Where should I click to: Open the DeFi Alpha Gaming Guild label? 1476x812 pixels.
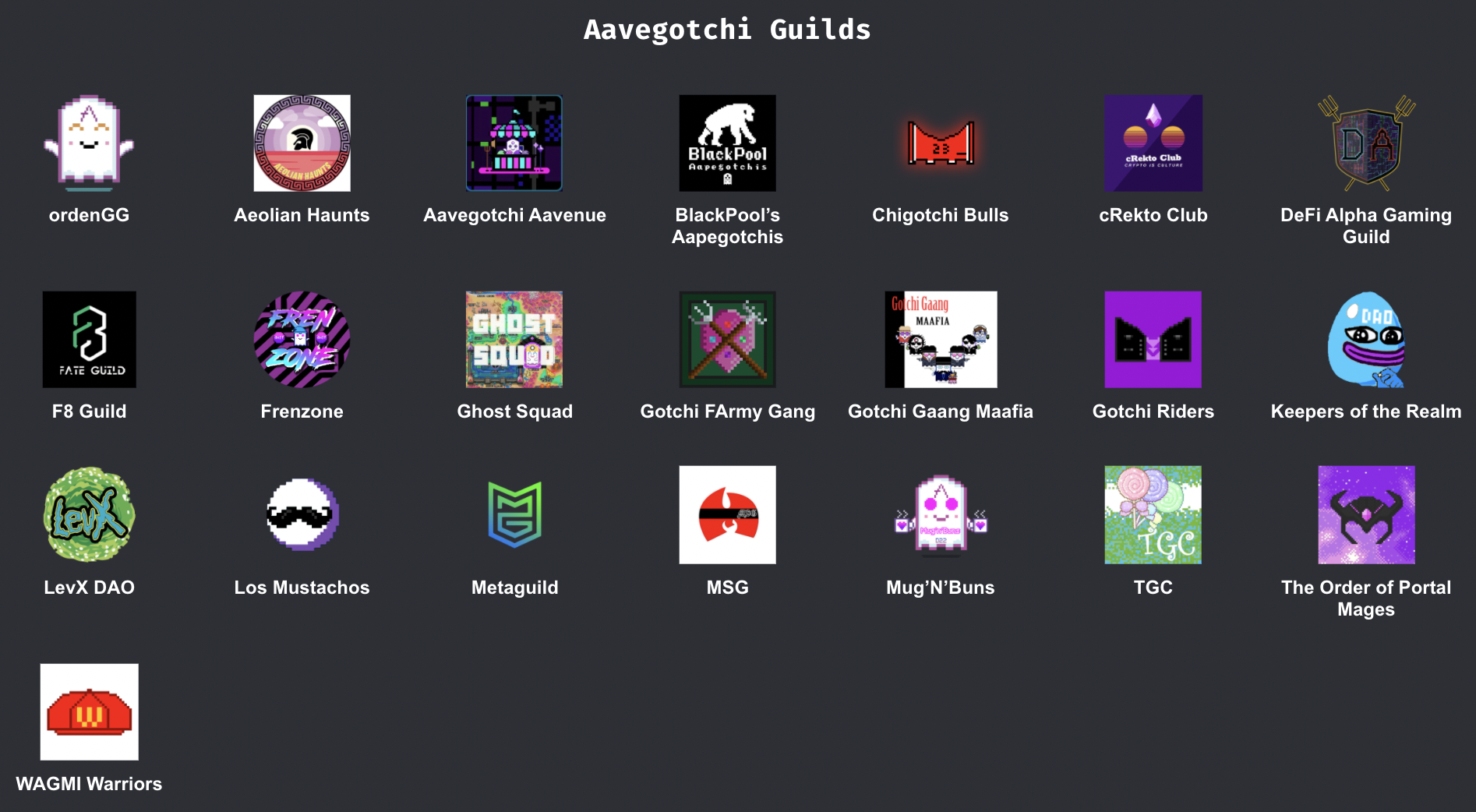[1366, 226]
